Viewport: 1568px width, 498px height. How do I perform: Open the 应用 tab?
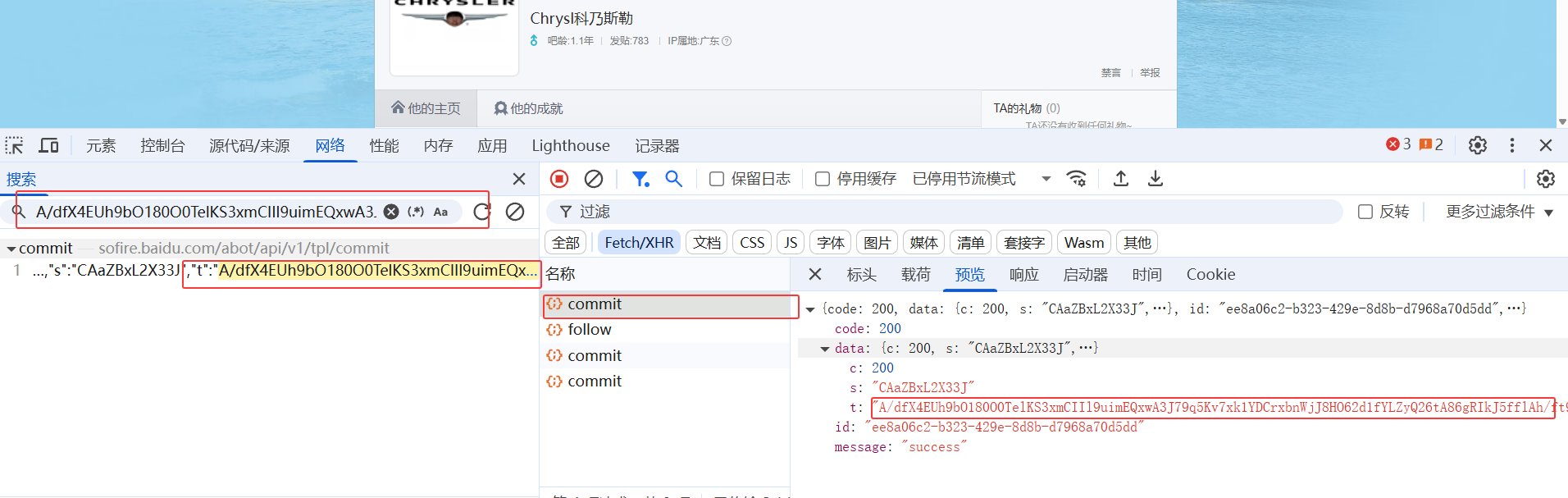pos(492,145)
